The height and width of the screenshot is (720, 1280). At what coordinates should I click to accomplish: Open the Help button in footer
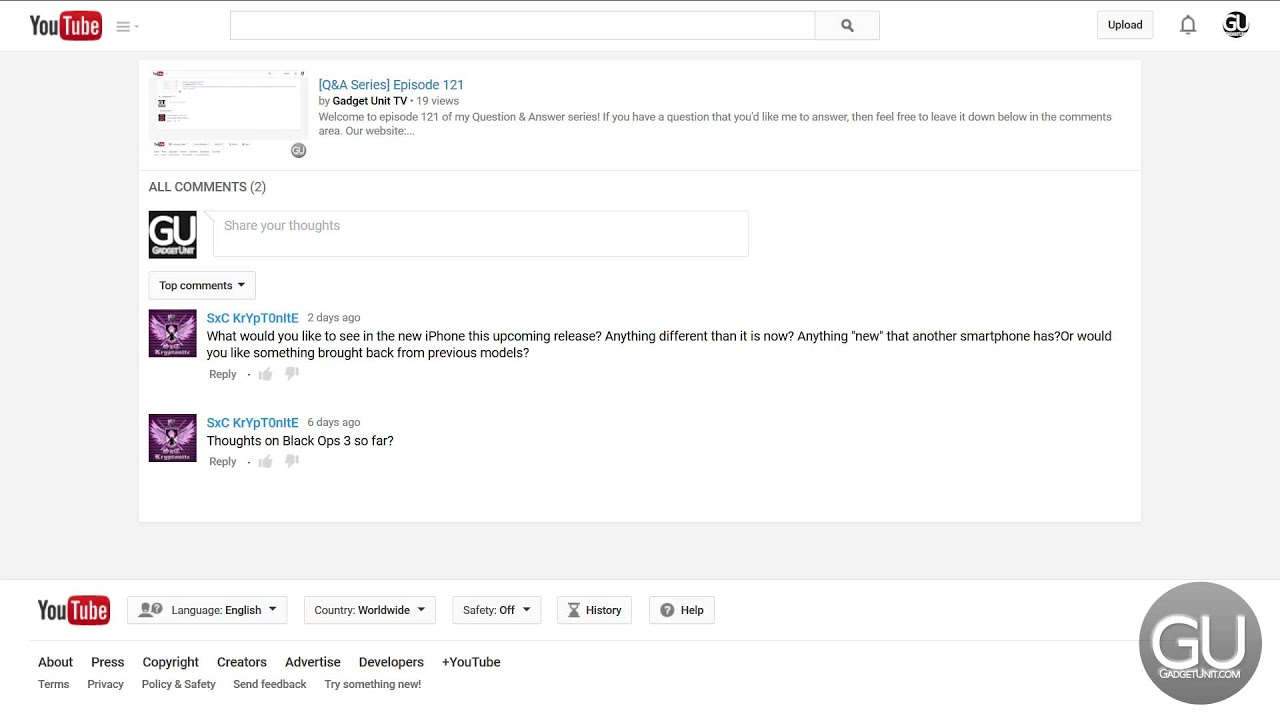click(x=682, y=610)
